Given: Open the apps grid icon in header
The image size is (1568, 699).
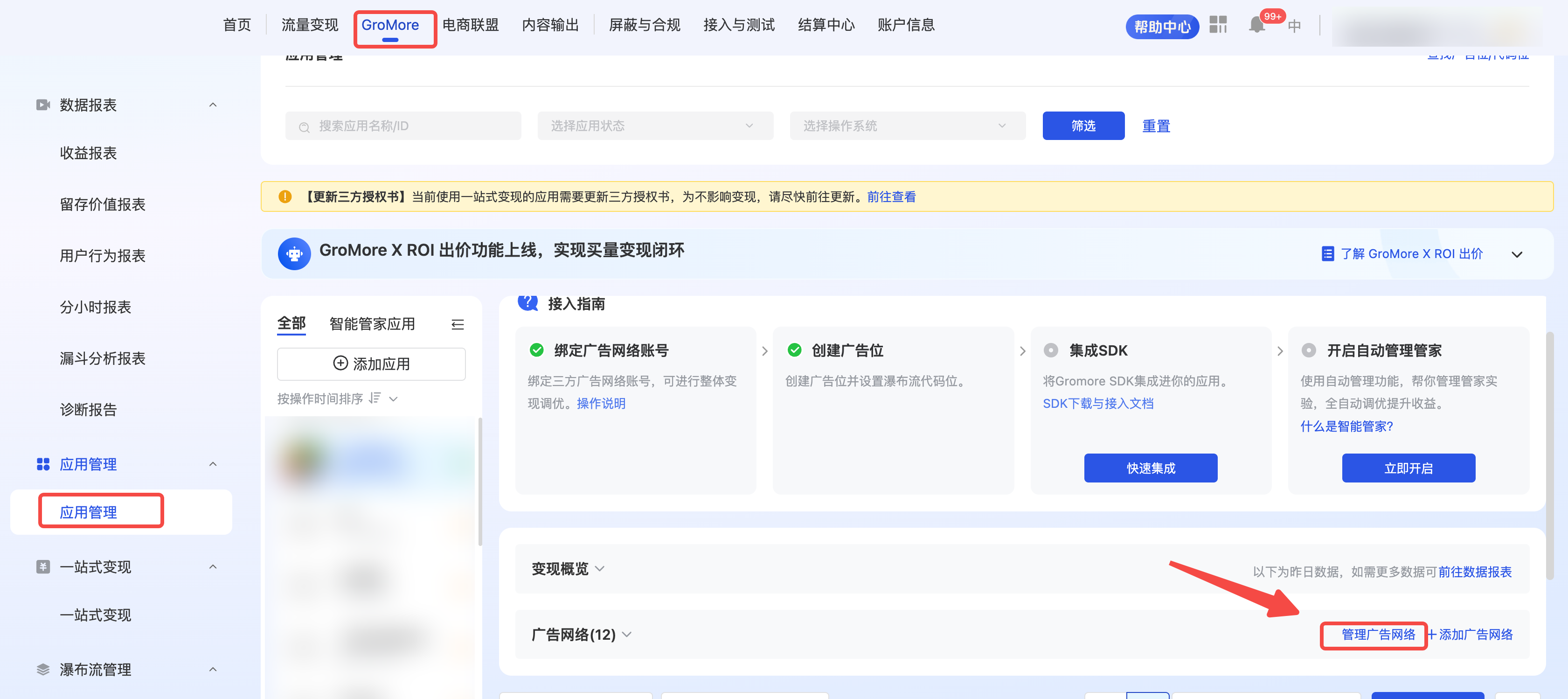Looking at the screenshot, I should [1218, 24].
